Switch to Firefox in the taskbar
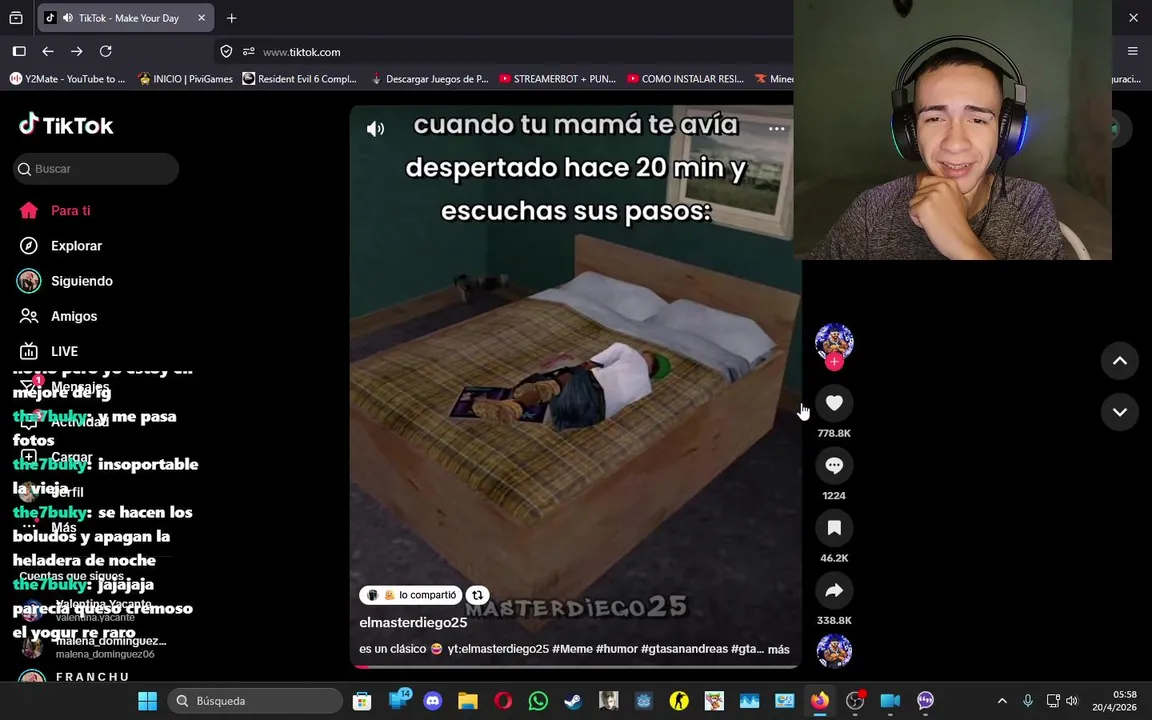The height and width of the screenshot is (720, 1152). pos(820,701)
